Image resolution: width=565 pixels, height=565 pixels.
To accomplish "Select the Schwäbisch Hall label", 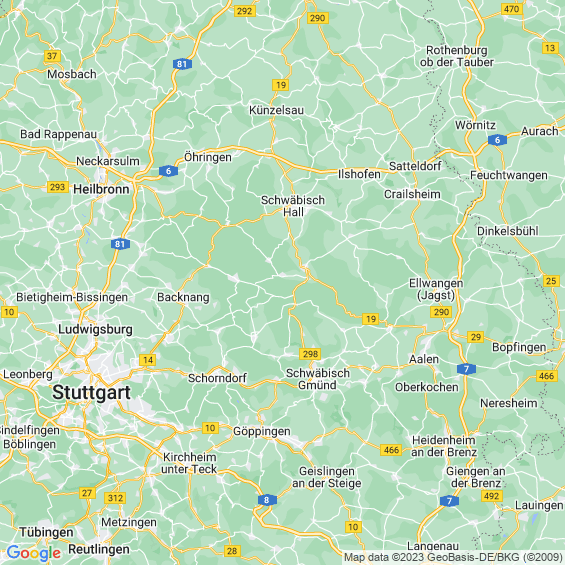I will [x=293, y=206].
